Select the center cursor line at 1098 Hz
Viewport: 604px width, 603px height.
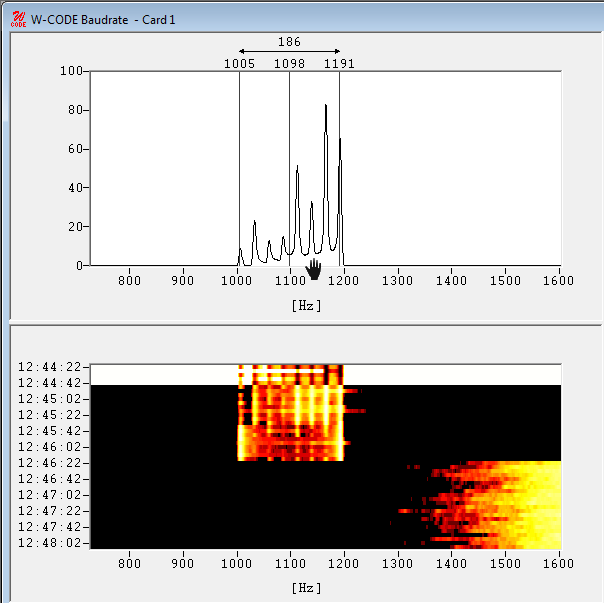[x=289, y=168]
